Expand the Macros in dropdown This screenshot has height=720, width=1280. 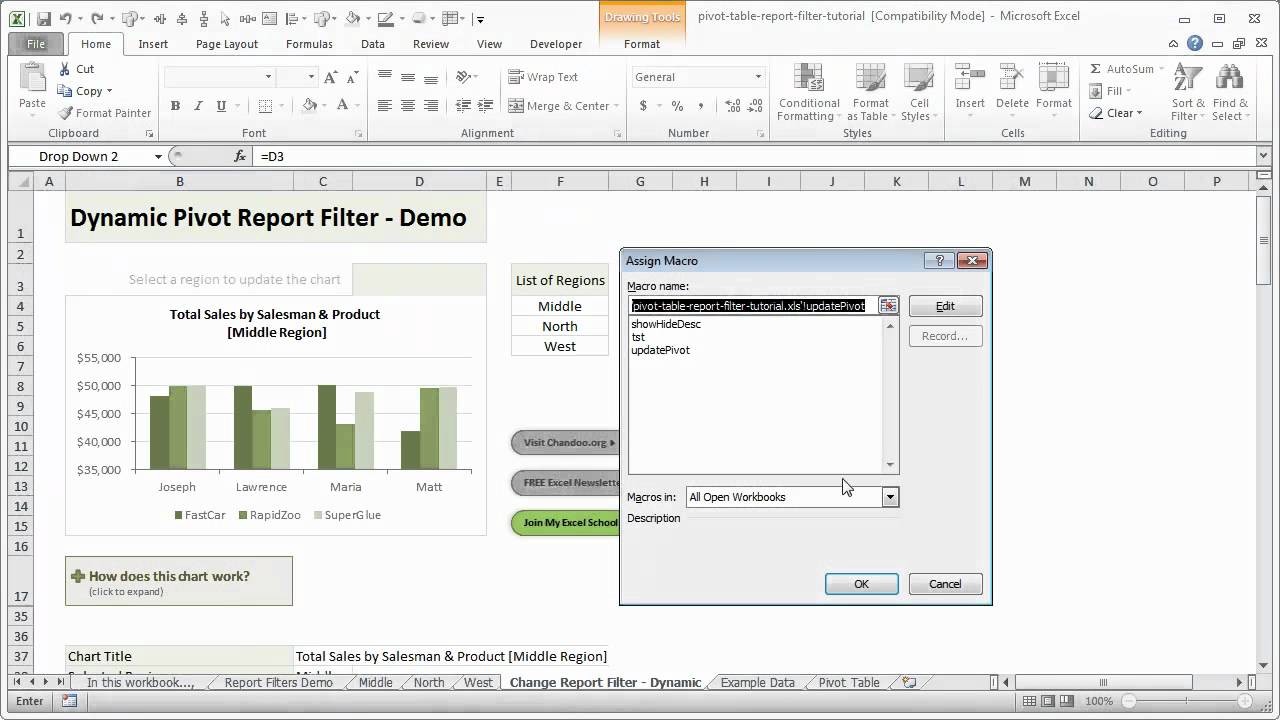(890, 497)
